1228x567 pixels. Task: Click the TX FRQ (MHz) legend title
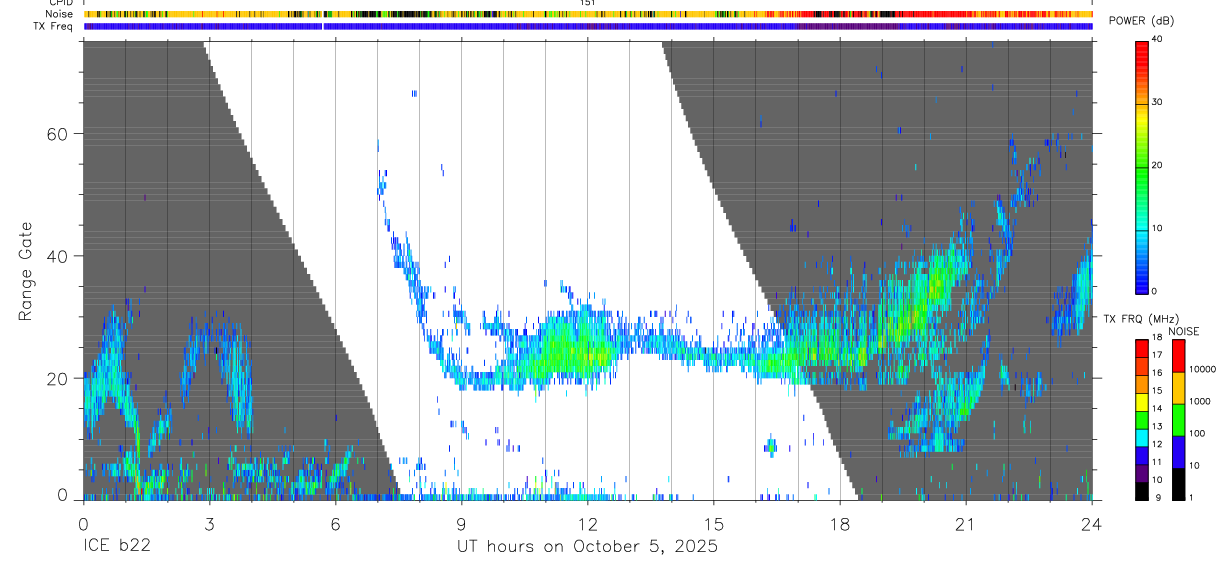coord(1139,318)
